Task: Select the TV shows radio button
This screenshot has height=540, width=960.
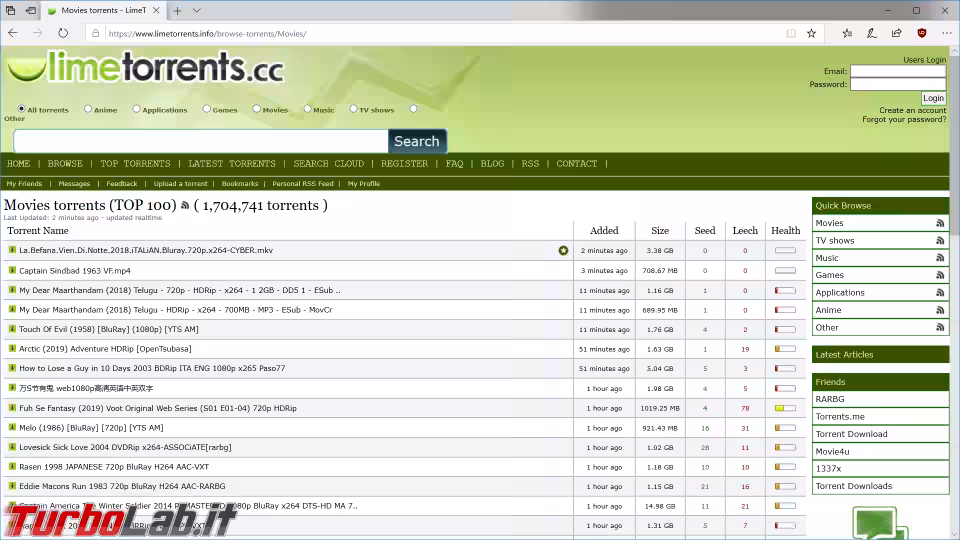Action: 353,108
